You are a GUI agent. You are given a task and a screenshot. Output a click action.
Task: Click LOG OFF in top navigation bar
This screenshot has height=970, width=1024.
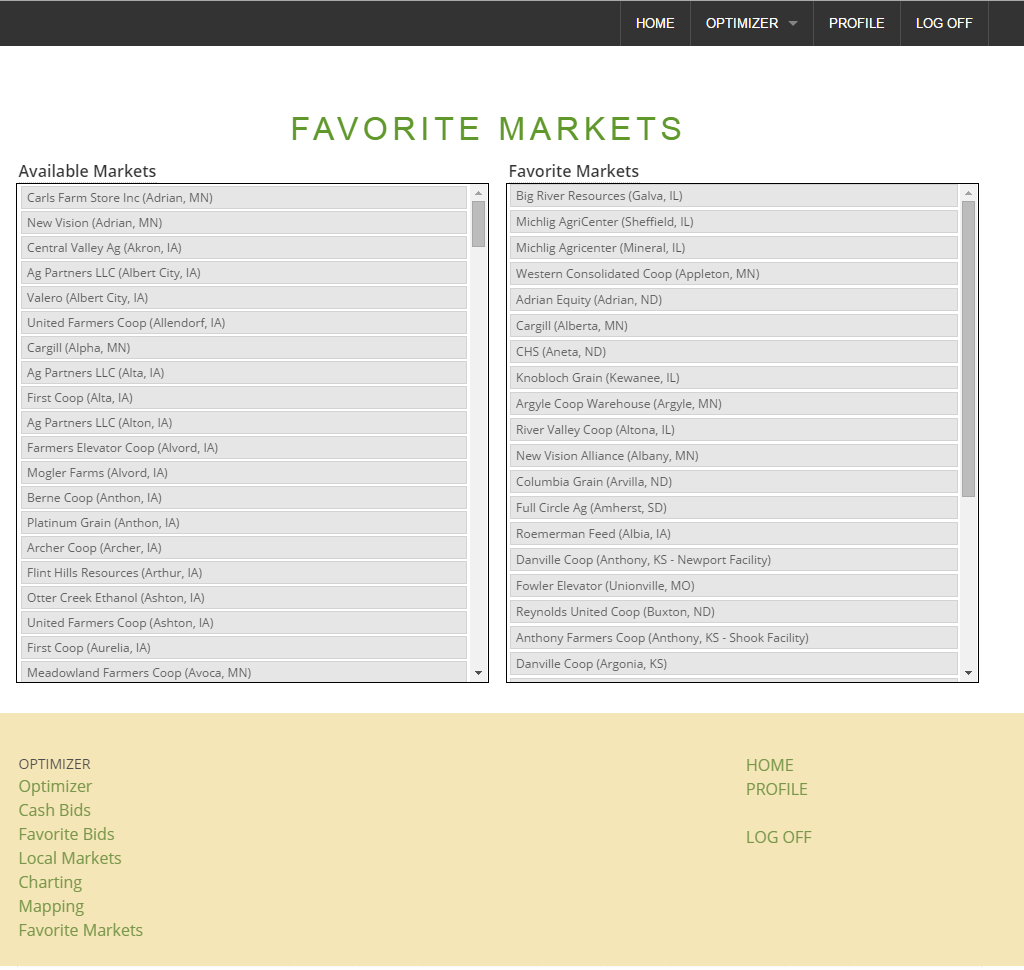click(944, 24)
